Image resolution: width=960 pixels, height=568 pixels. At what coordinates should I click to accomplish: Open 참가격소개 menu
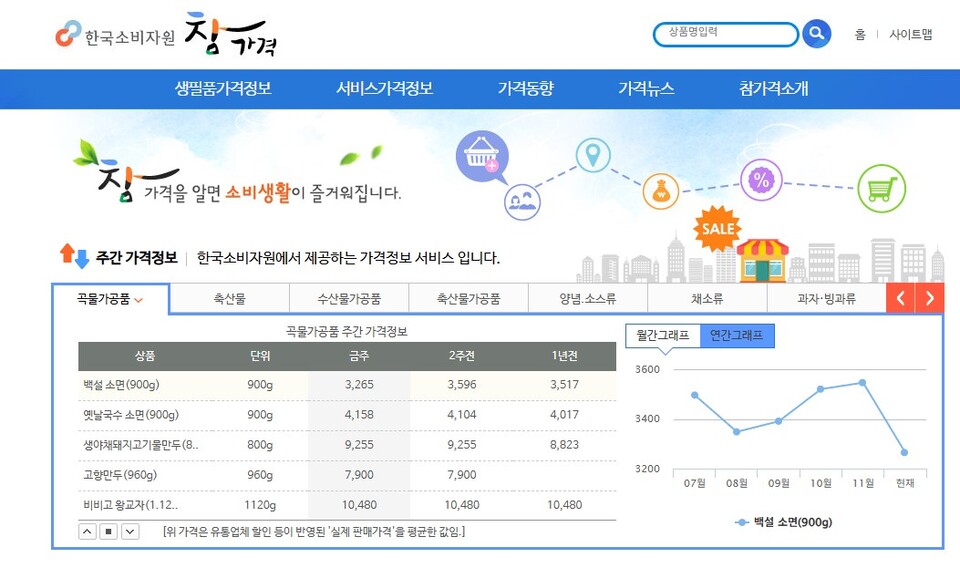coord(774,89)
